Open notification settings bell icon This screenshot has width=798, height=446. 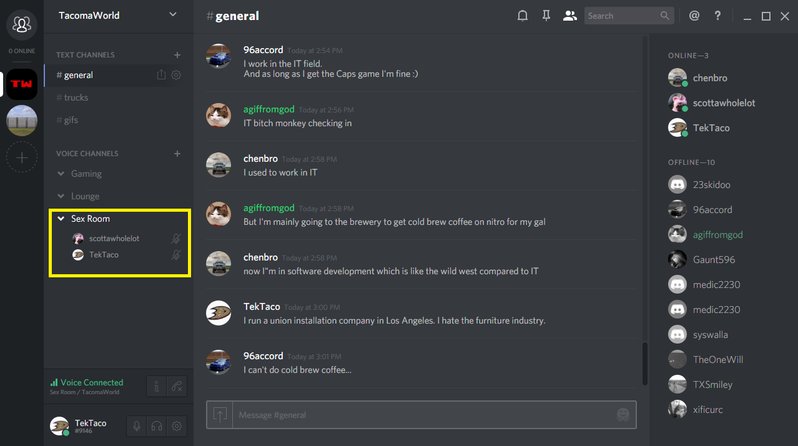click(522, 16)
